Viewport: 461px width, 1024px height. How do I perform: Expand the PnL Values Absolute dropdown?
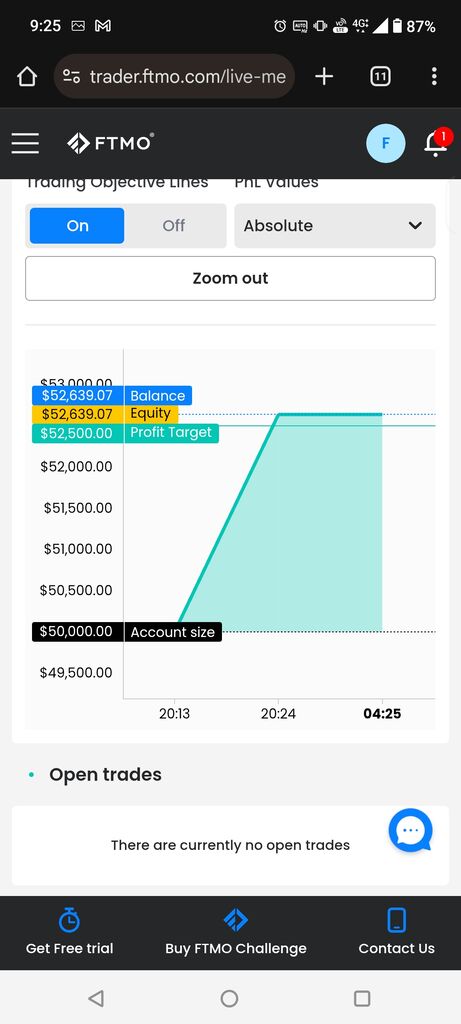coord(335,226)
